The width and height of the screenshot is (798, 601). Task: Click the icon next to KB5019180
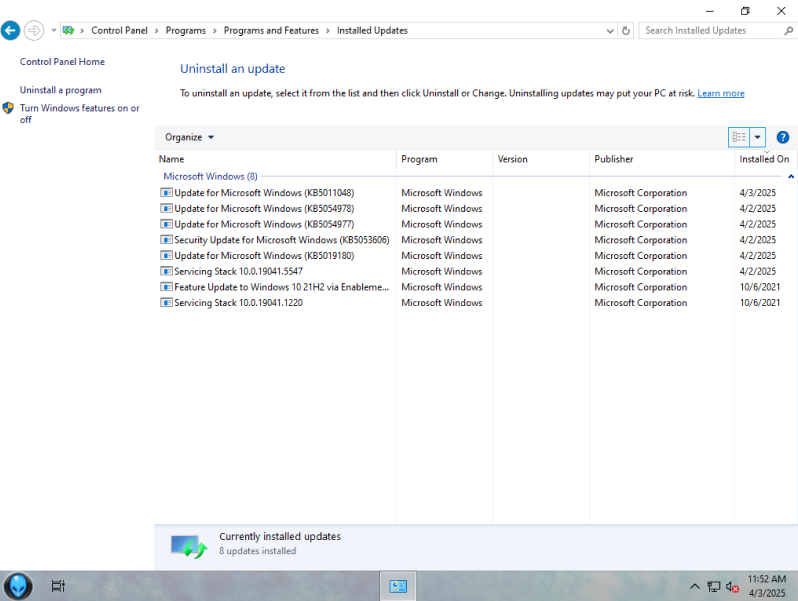click(x=166, y=255)
